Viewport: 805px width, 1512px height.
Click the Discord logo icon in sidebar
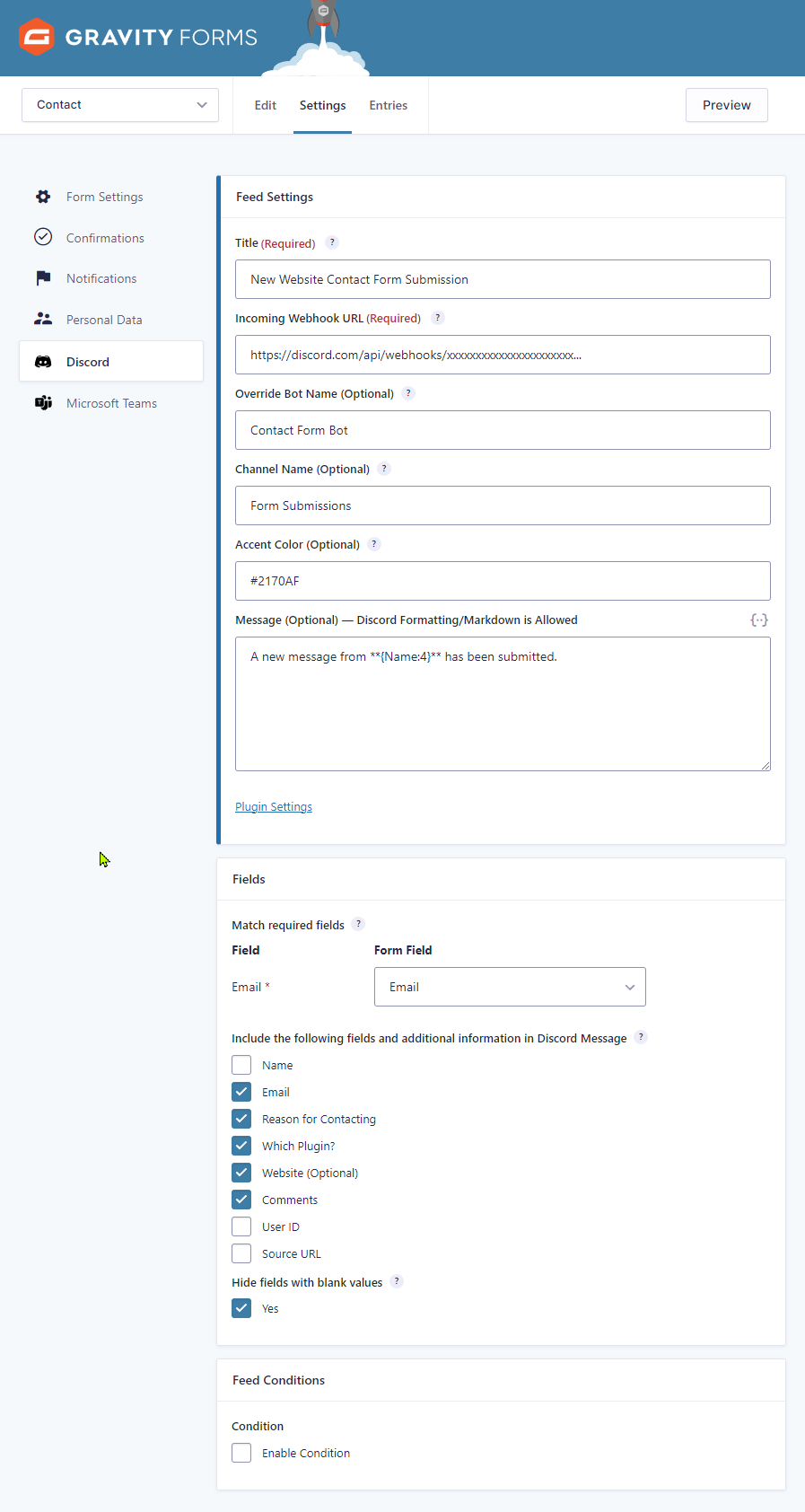coord(43,362)
